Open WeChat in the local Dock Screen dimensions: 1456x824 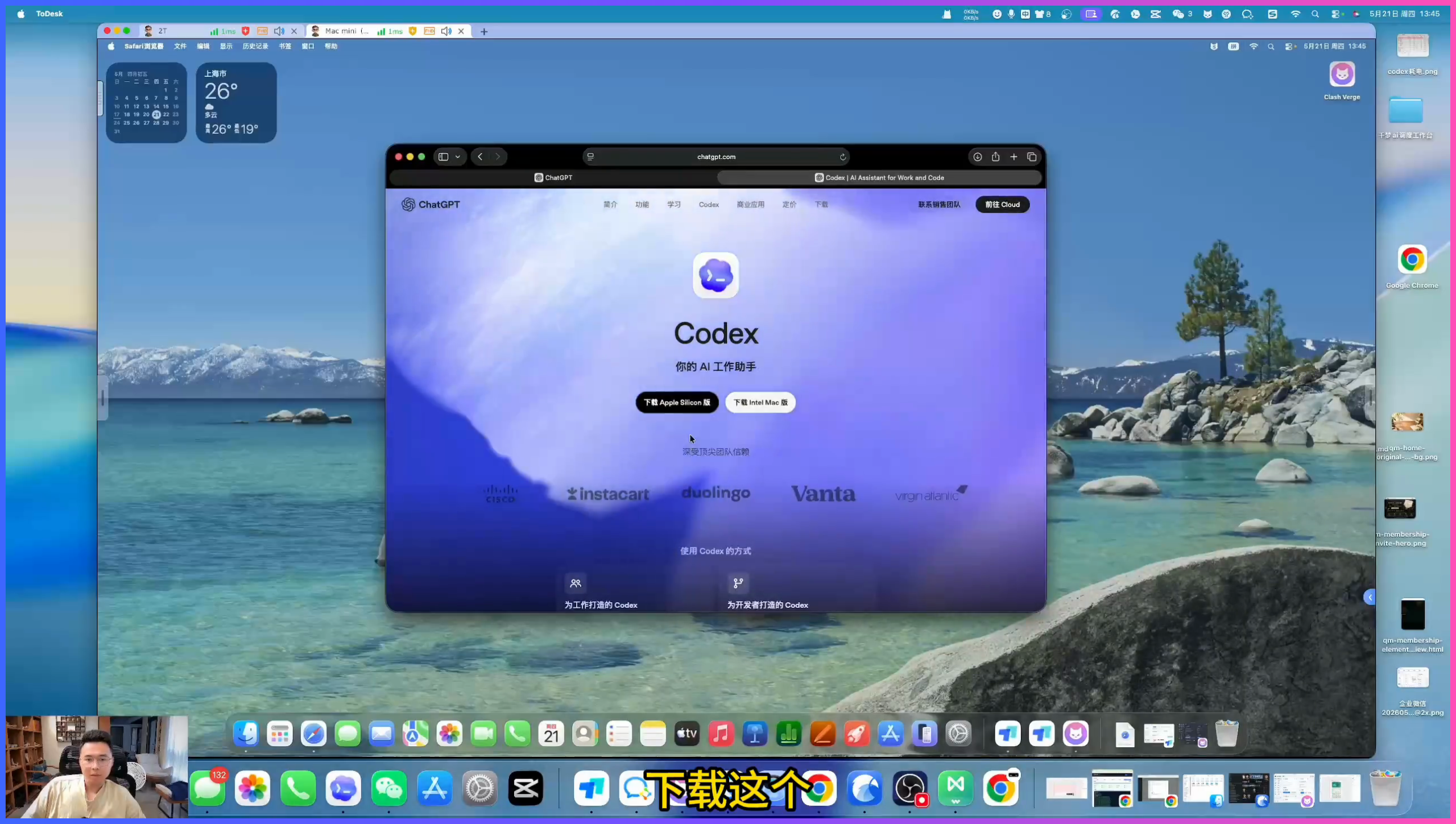pyautogui.click(x=389, y=788)
